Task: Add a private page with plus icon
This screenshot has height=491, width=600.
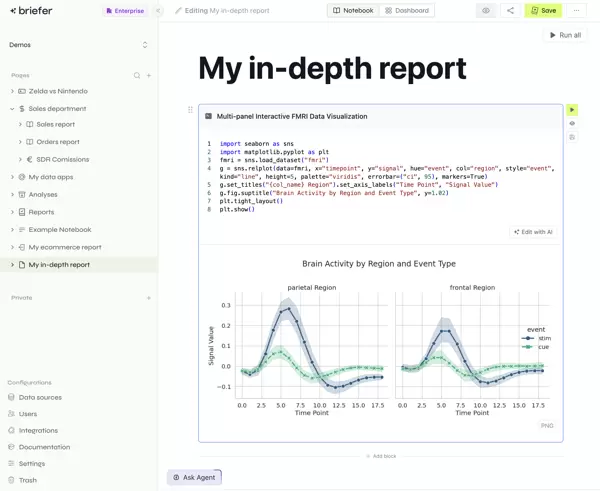Action: pyautogui.click(x=149, y=298)
